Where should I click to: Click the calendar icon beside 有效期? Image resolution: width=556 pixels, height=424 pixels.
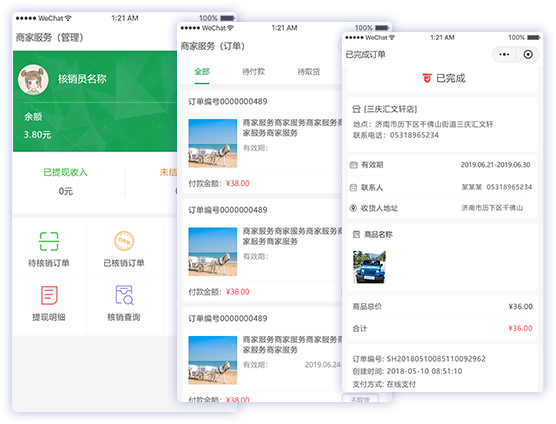354,165
